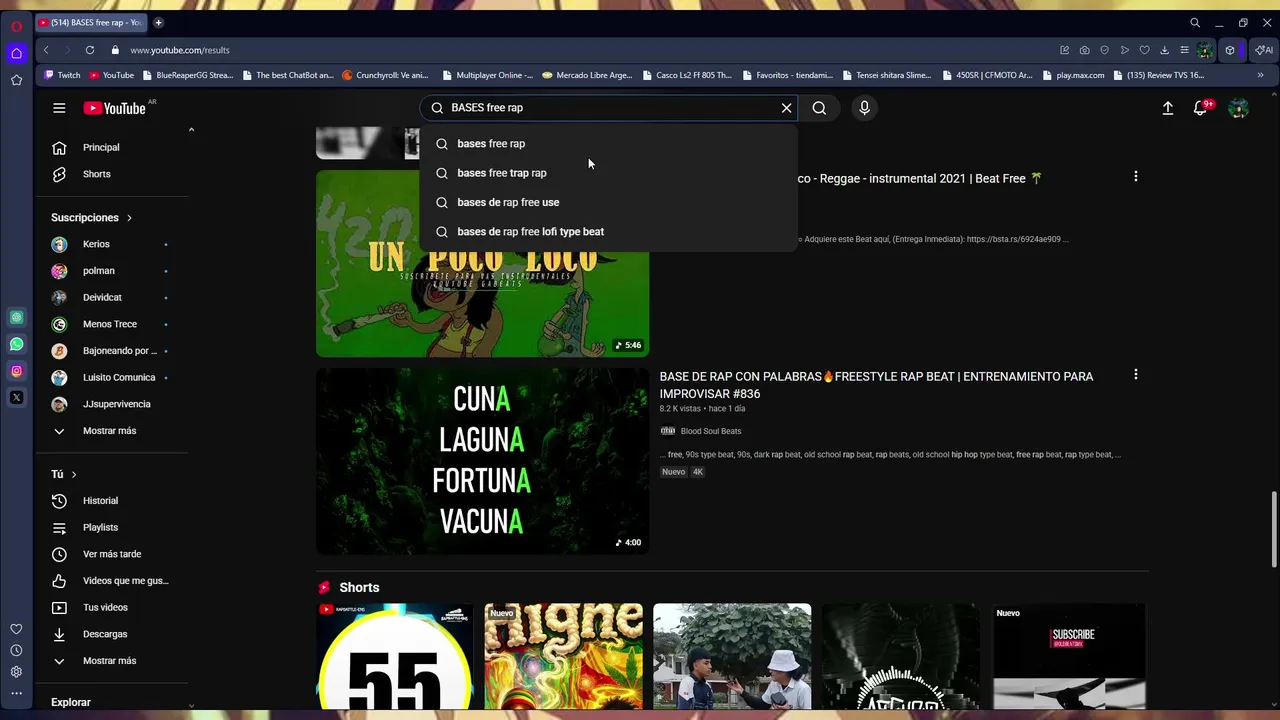The width and height of the screenshot is (1280, 720).
Task: Open the BASE DE RAP CON PALABRAS video title
Action: 876,385
